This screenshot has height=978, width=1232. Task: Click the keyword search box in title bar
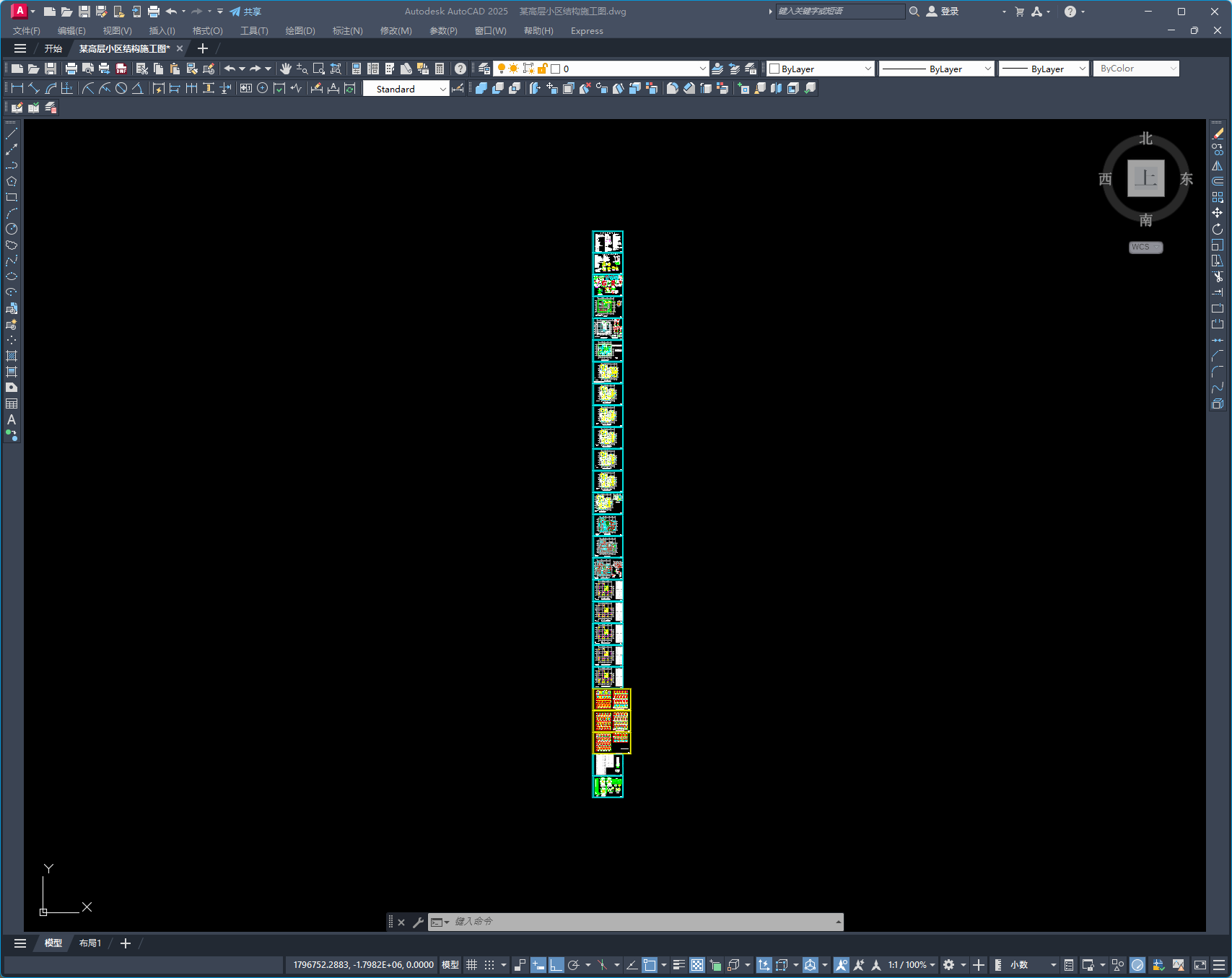pyautogui.click(x=840, y=12)
